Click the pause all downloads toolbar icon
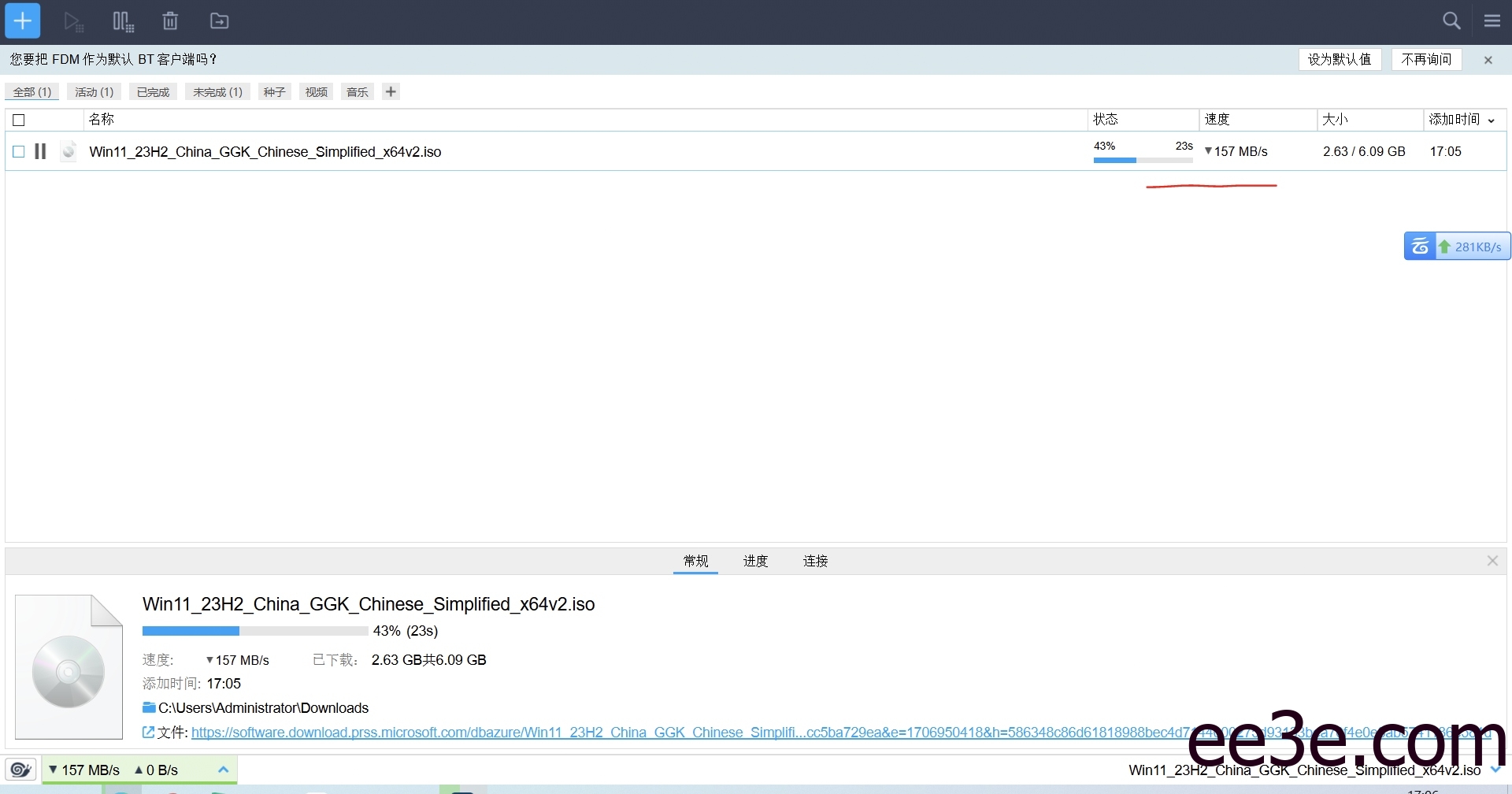Screen dimensions: 1512x794 123,21
